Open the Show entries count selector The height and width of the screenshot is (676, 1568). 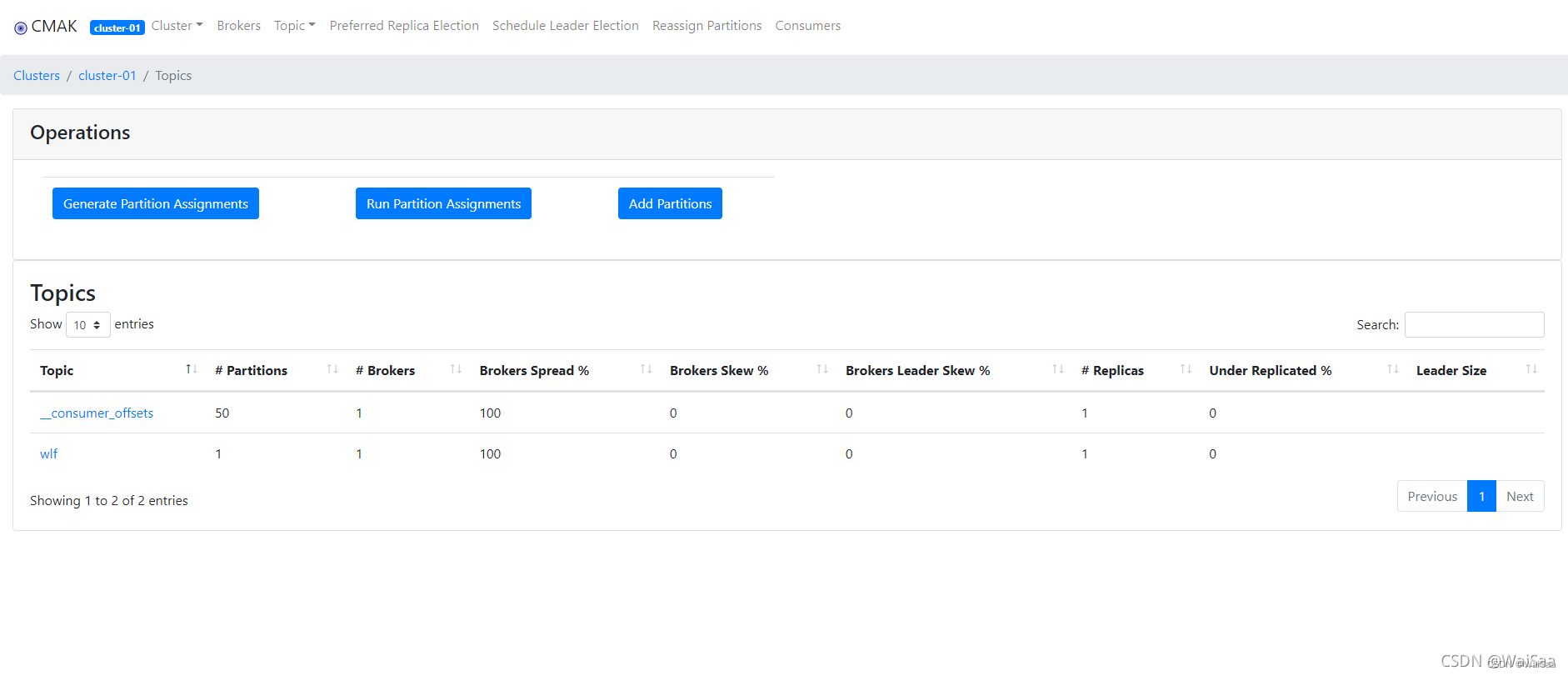pyautogui.click(x=88, y=324)
